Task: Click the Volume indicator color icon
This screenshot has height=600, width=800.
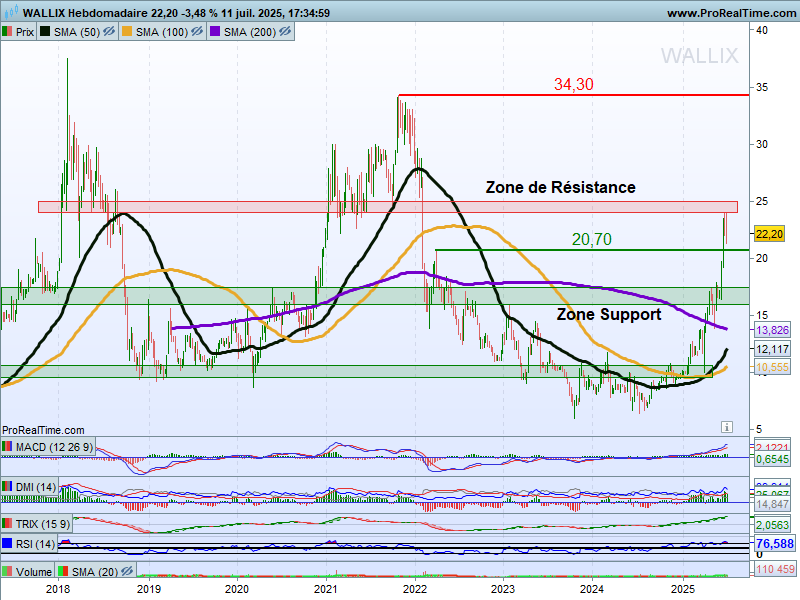Action: (x=7, y=571)
